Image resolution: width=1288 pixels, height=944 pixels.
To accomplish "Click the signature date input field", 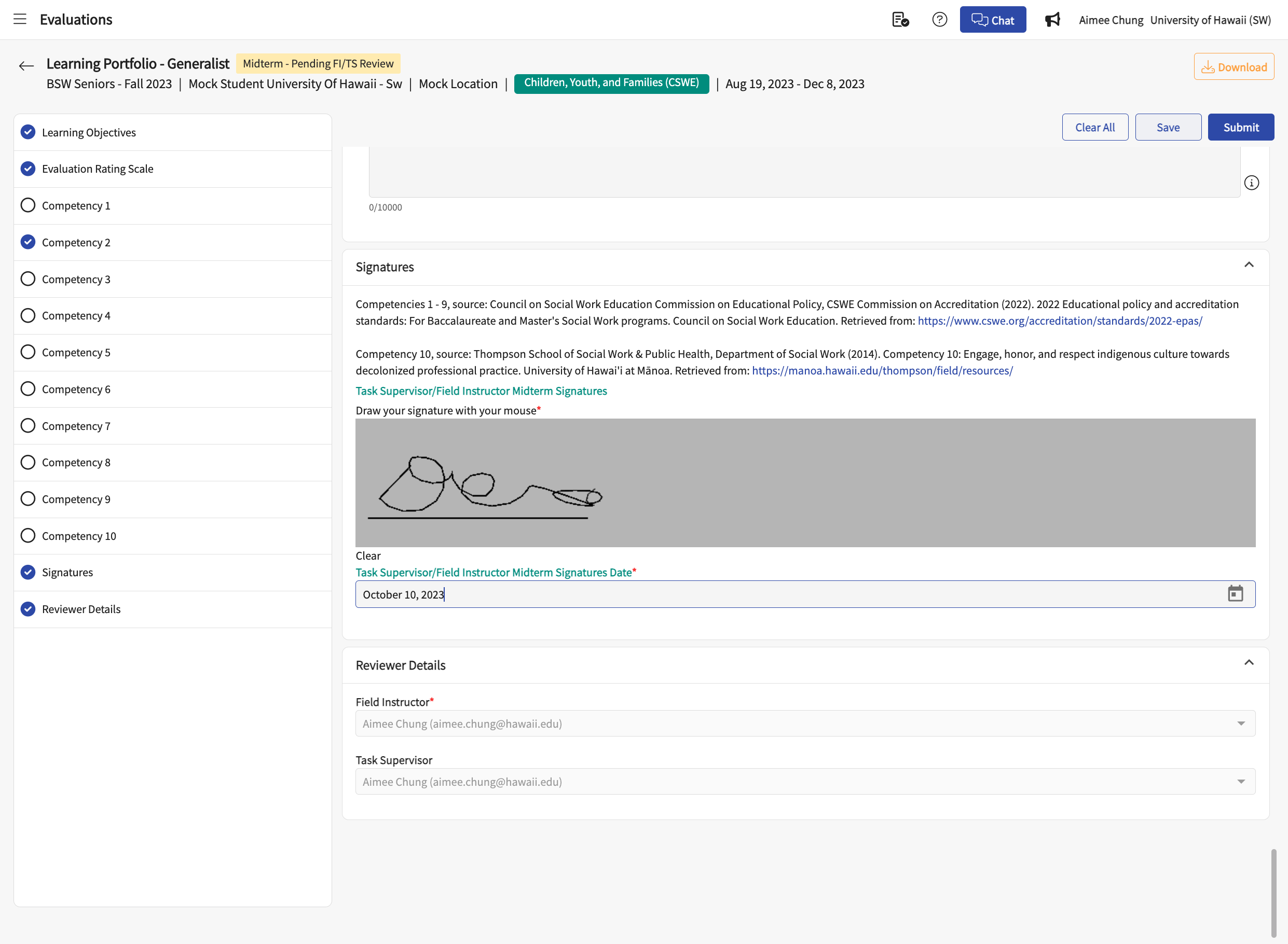I will coord(805,594).
